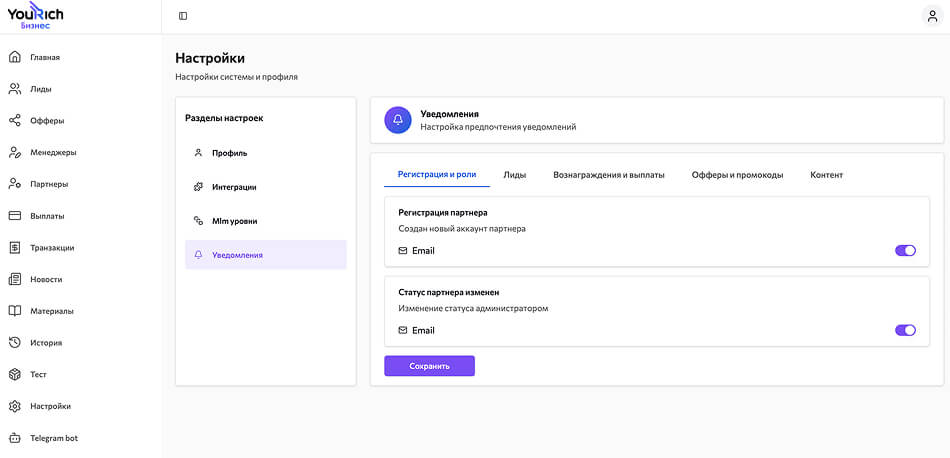The image size is (950, 458).
Task: Open Тест from the sidebar
Action: tap(38, 374)
